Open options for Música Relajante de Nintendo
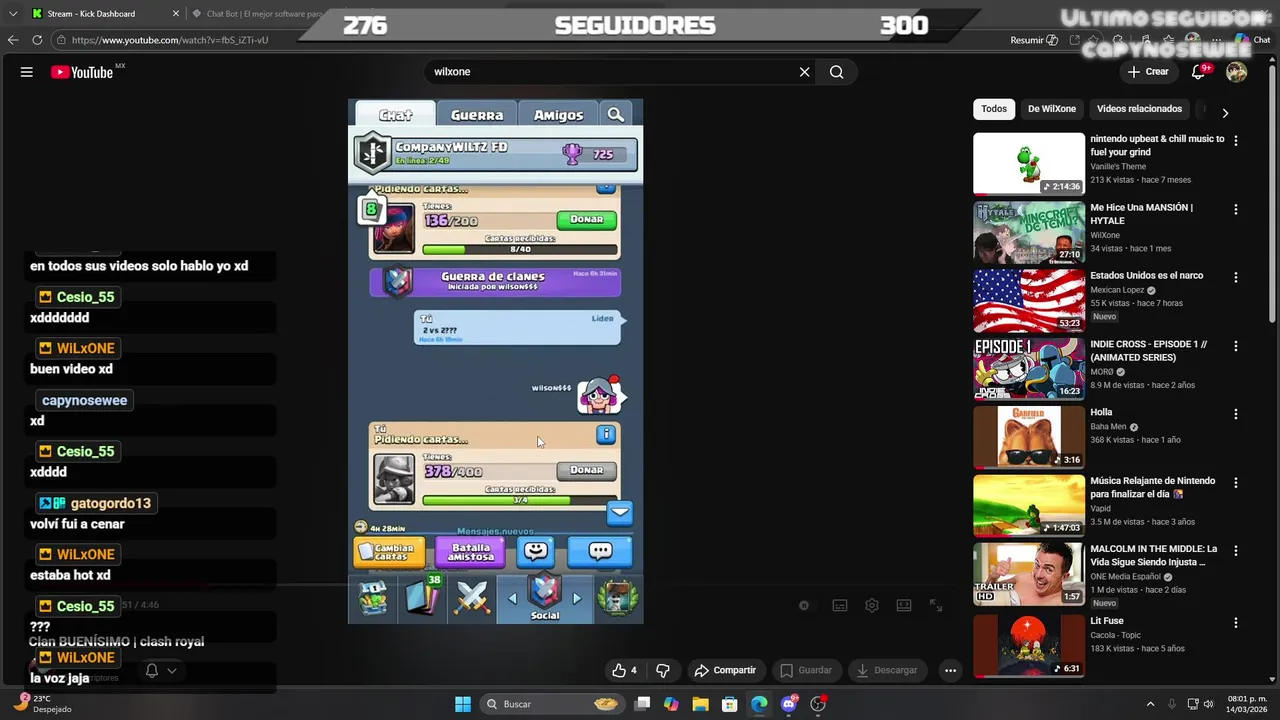This screenshot has width=1280, height=720. tap(1236, 483)
